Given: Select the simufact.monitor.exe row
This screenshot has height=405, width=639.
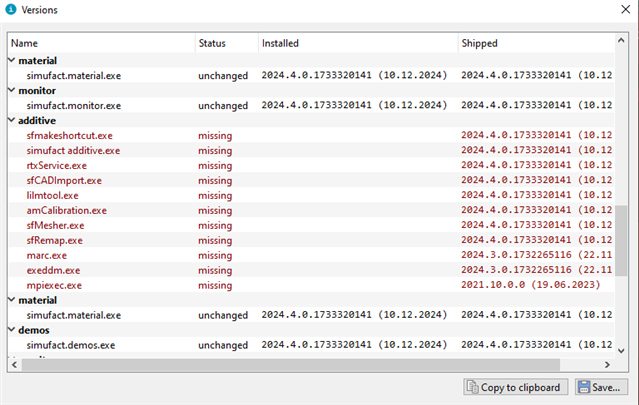Looking at the screenshot, I should (x=311, y=105).
